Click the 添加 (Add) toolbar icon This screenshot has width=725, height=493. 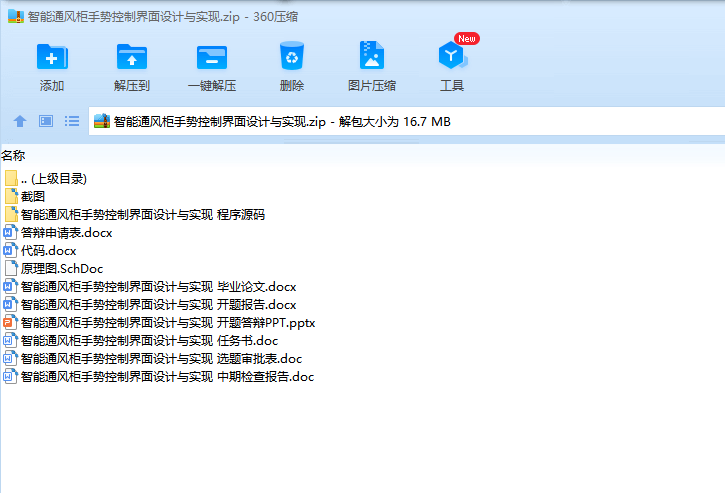tap(52, 57)
